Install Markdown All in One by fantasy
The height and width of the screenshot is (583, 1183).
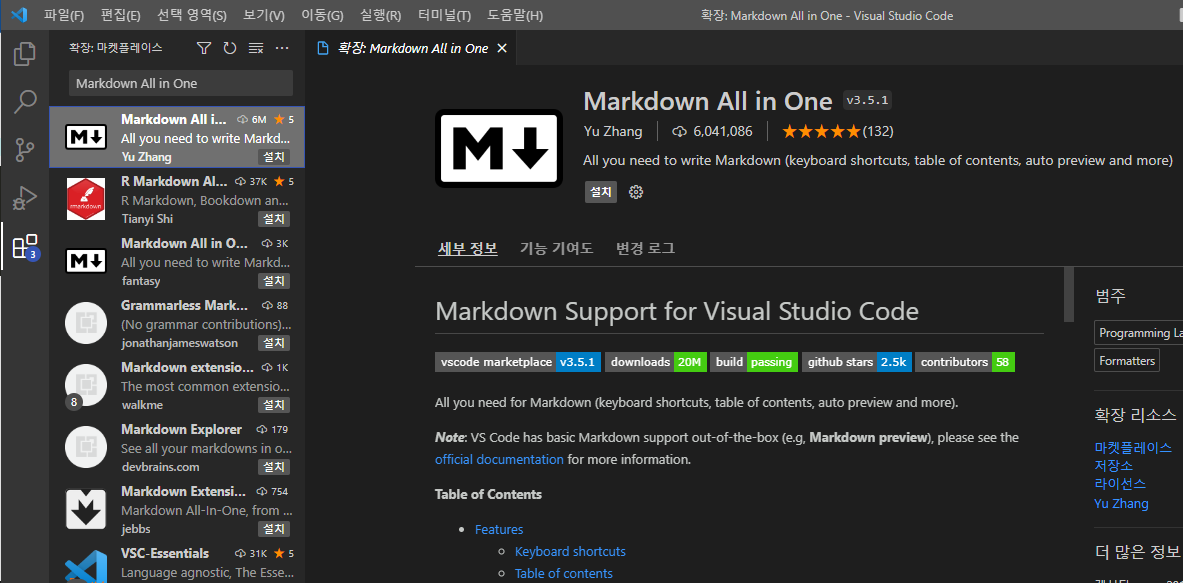[x=273, y=281]
